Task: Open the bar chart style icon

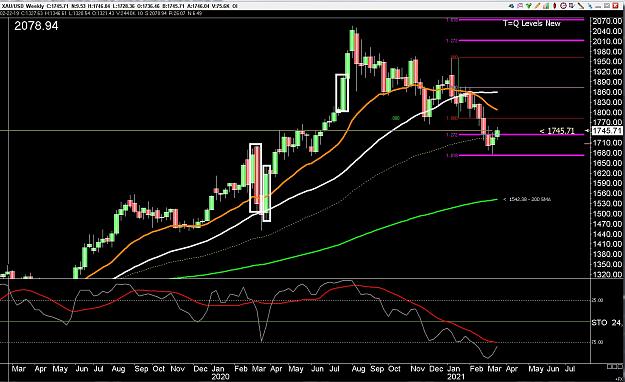Action: pyautogui.click(x=546, y=6)
